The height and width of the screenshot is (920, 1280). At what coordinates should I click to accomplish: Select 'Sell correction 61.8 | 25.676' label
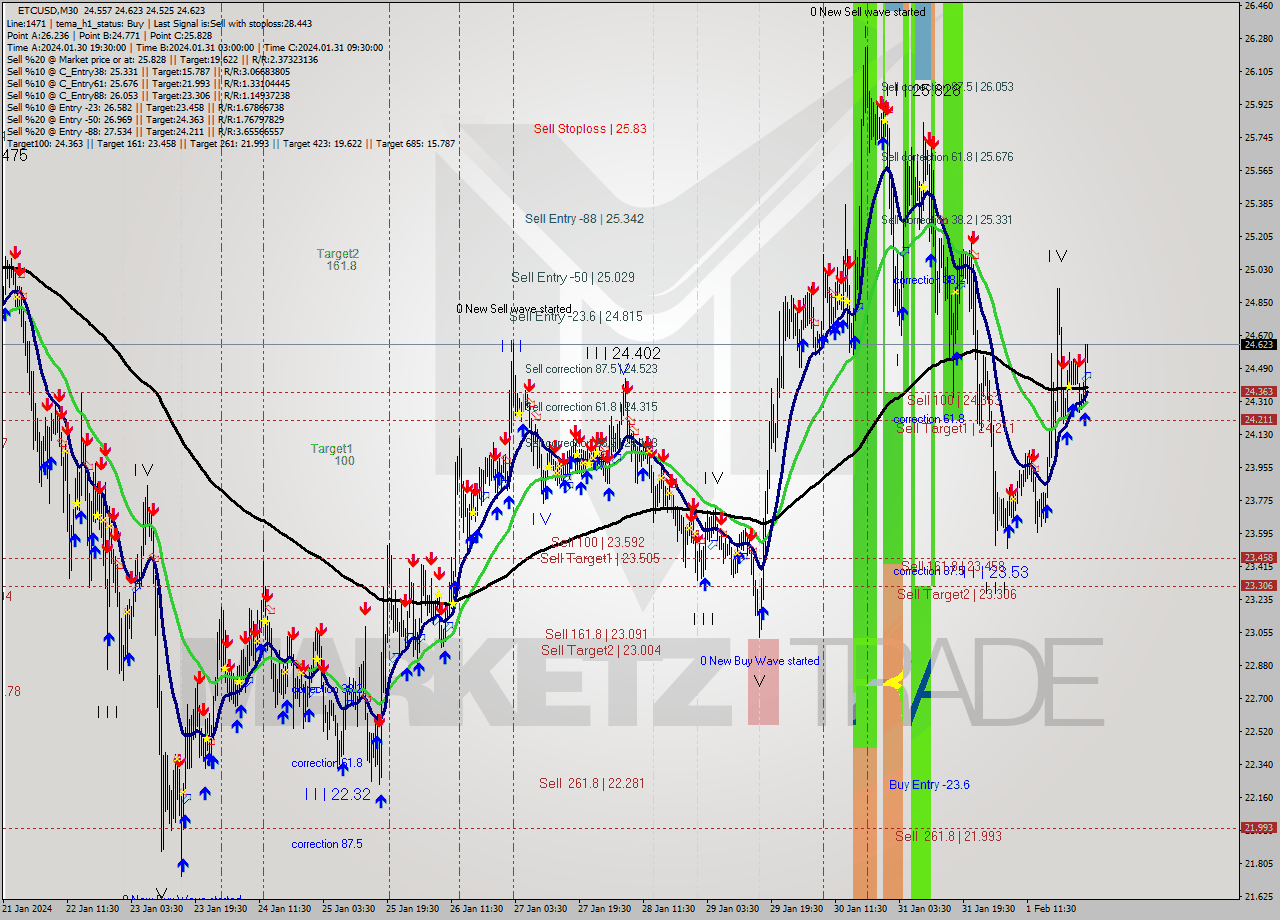pos(947,157)
